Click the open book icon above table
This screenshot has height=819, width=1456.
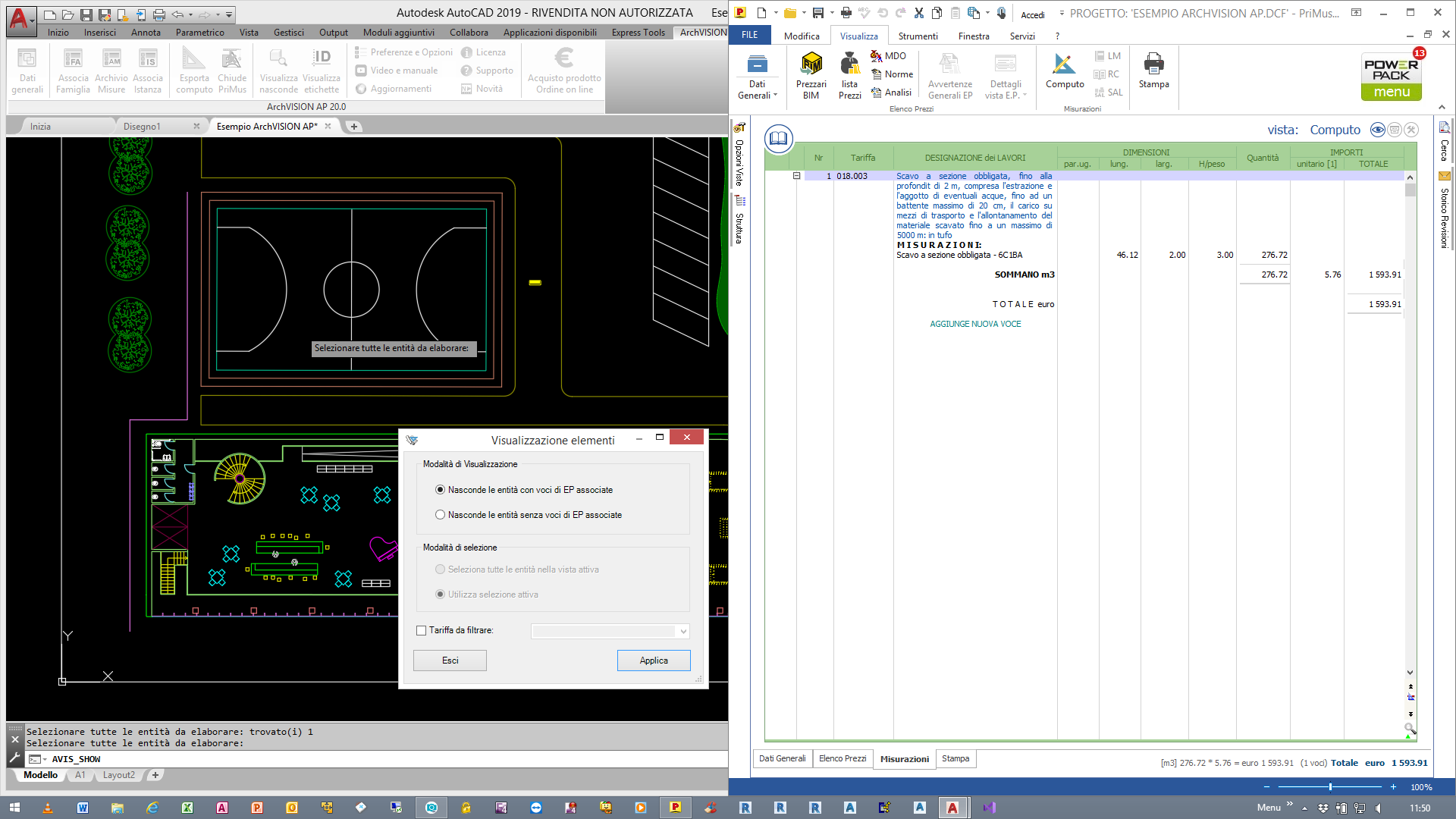point(778,138)
